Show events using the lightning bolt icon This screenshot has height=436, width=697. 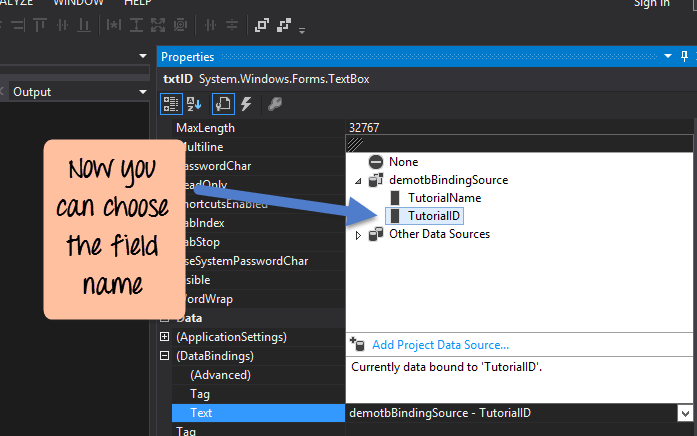pos(246,103)
